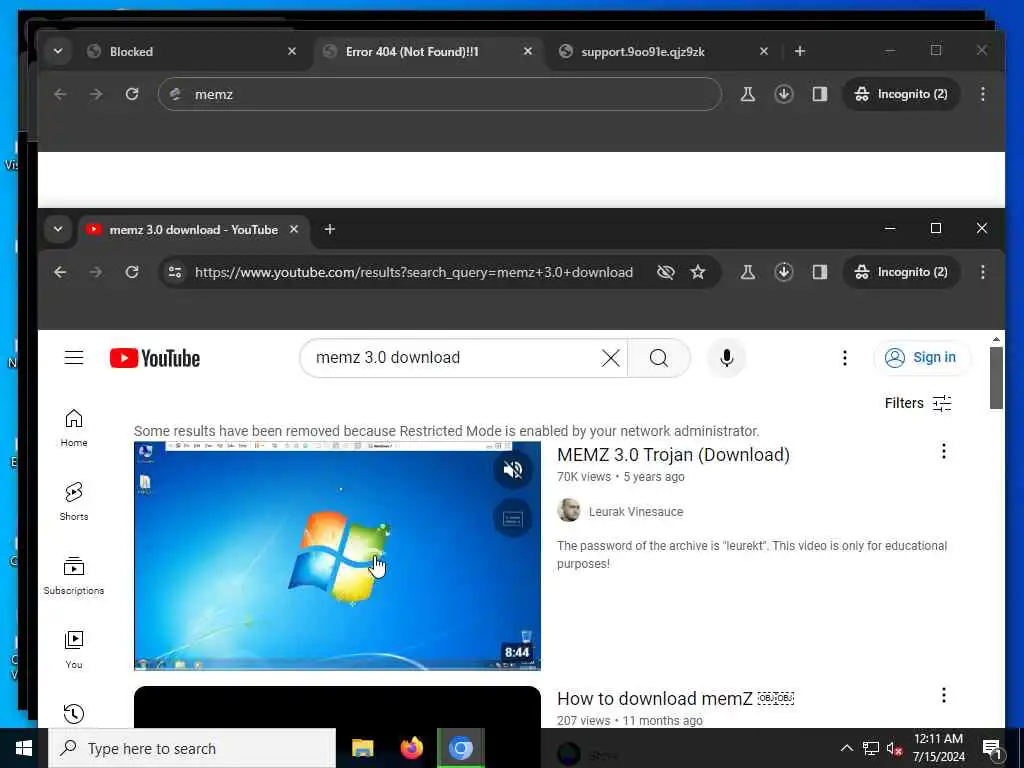
Task: Select the memz 3.0 download - YouTube tab
Action: pos(193,229)
